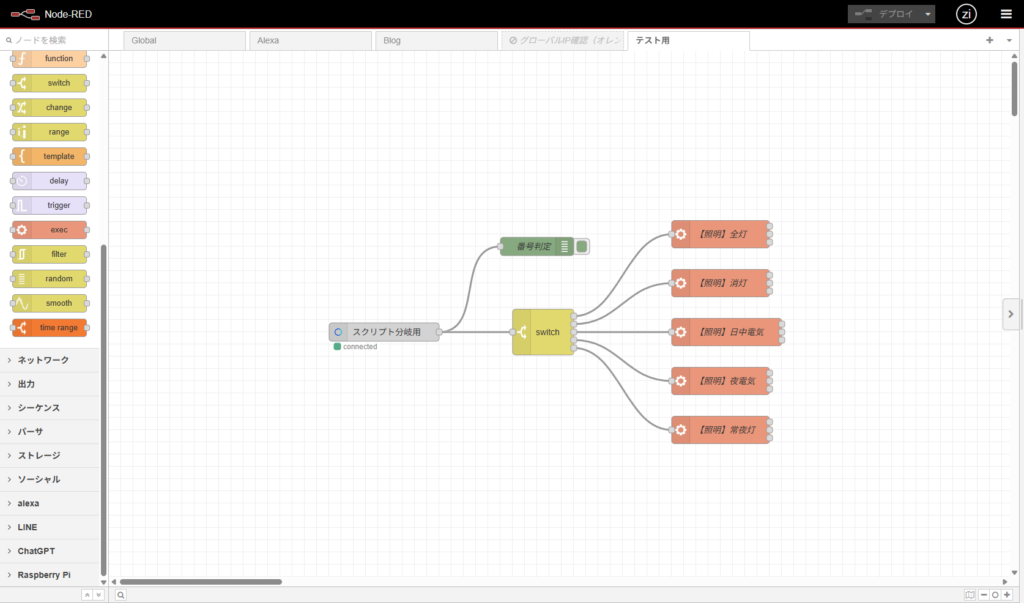Image resolution: width=1024 pixels, height=603 pixels.
Task: Click the horizontal canvas scrollbar
Action: (x=200, y=581)
